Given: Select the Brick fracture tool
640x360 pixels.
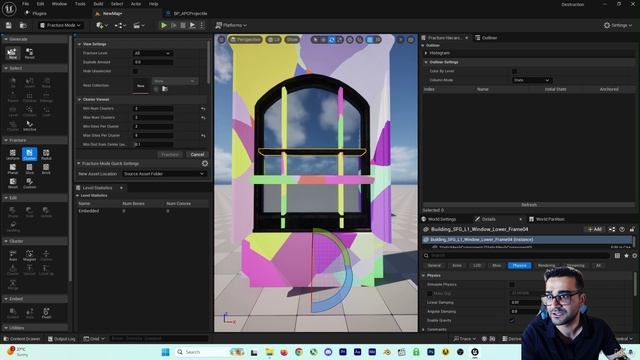Looking at the screenshot, I should [46, 169].
